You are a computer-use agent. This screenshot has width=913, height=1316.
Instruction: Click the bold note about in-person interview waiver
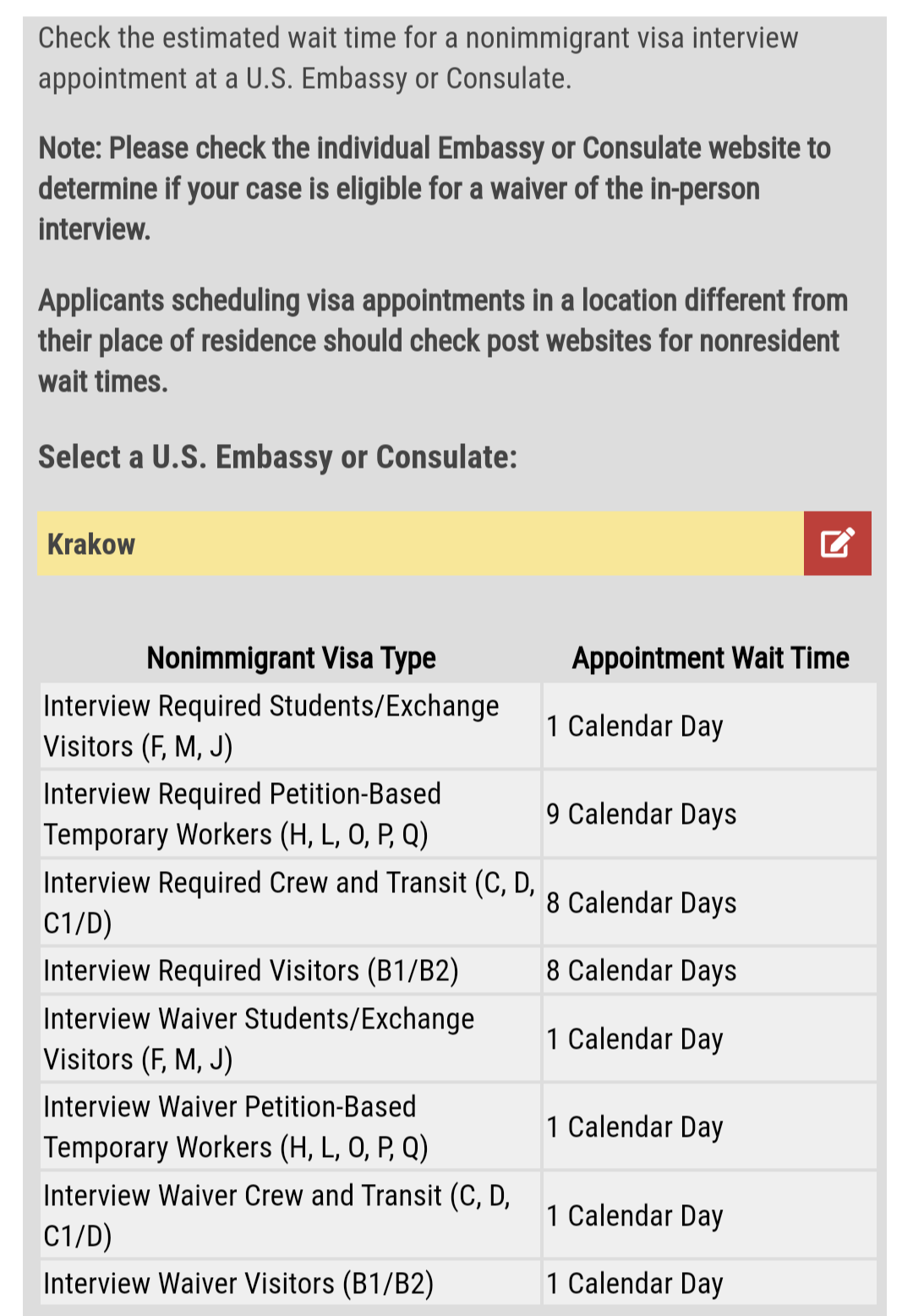click(434, 189)
